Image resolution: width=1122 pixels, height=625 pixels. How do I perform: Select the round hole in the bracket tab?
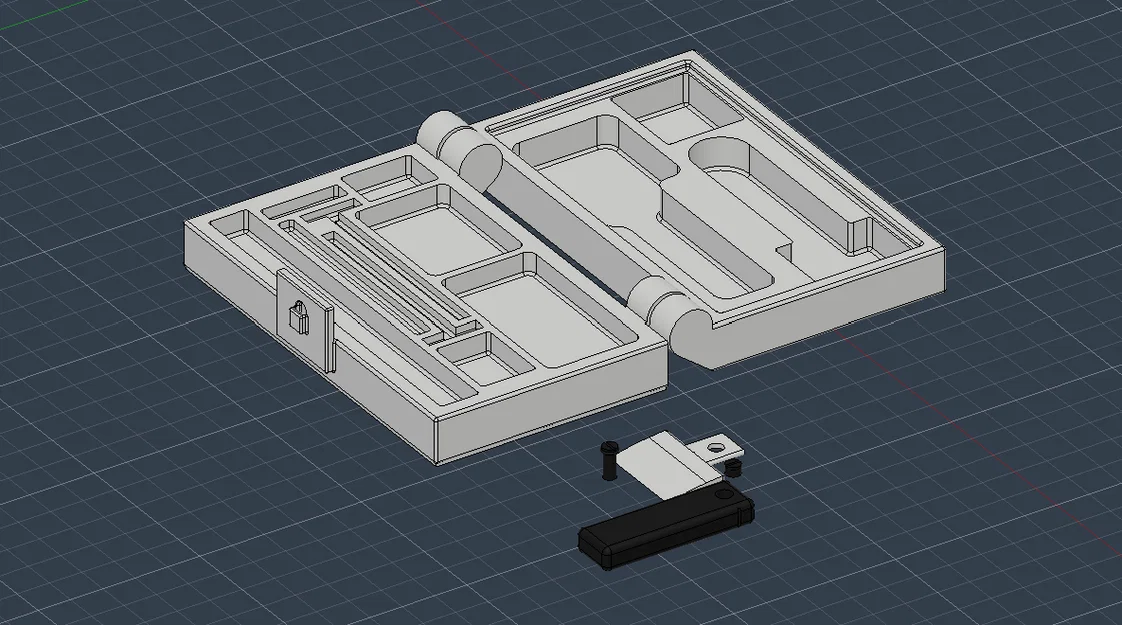point(714,447)
